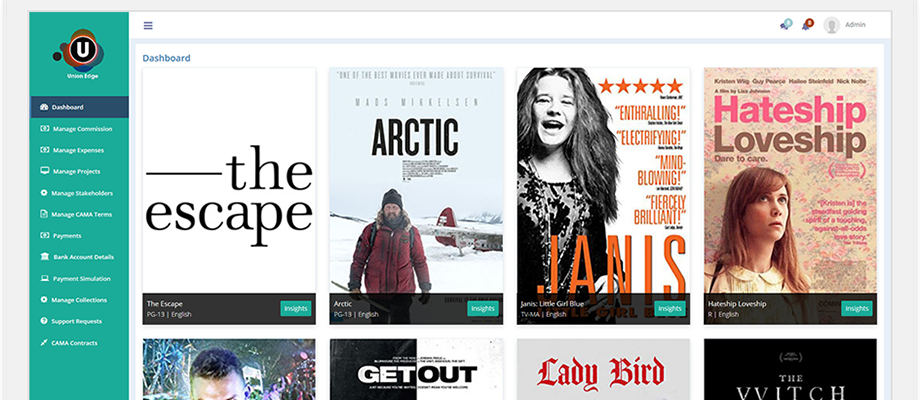Viewport: 920px width, 400px height.
Task: Click Insights for Janis: Little Girl Blue
Action: tap(670, 309)
